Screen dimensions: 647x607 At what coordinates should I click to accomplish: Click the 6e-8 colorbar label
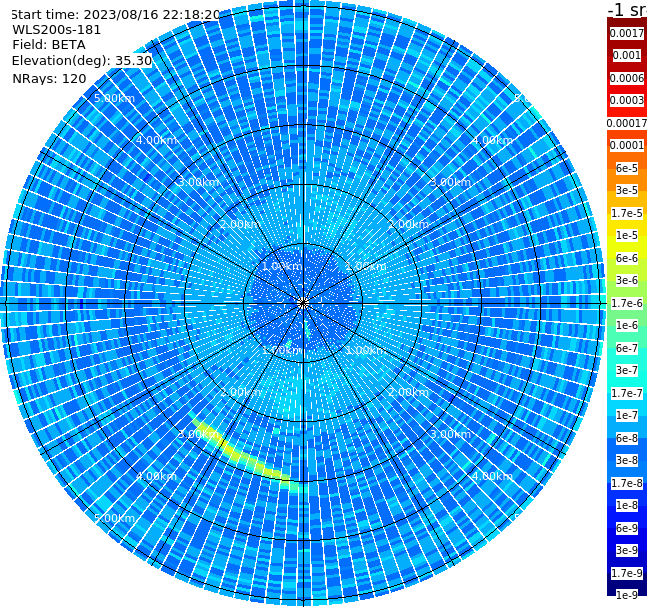[x=627, y=438]
